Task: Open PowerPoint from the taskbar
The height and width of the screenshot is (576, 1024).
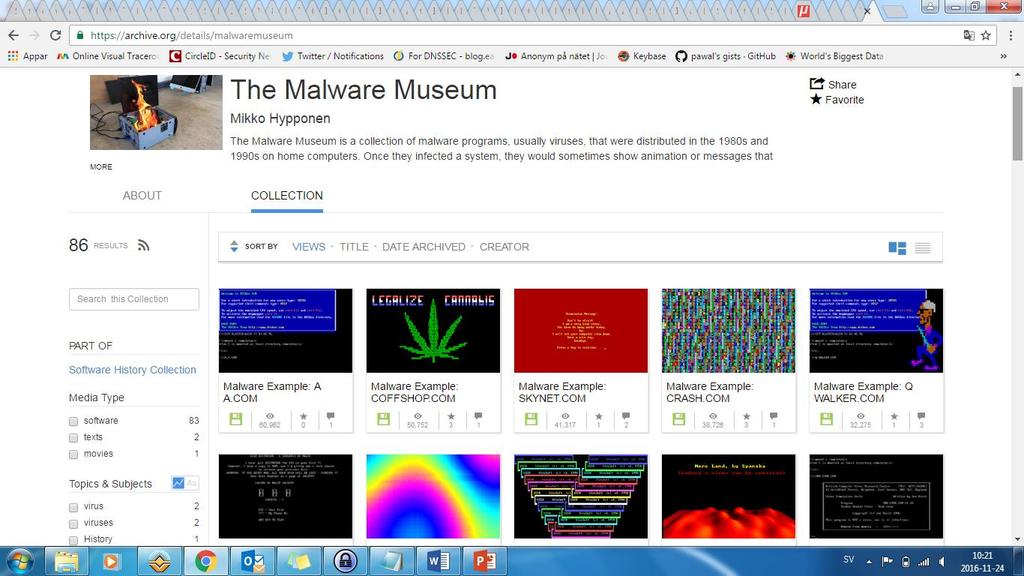Action: pos(485,561)
